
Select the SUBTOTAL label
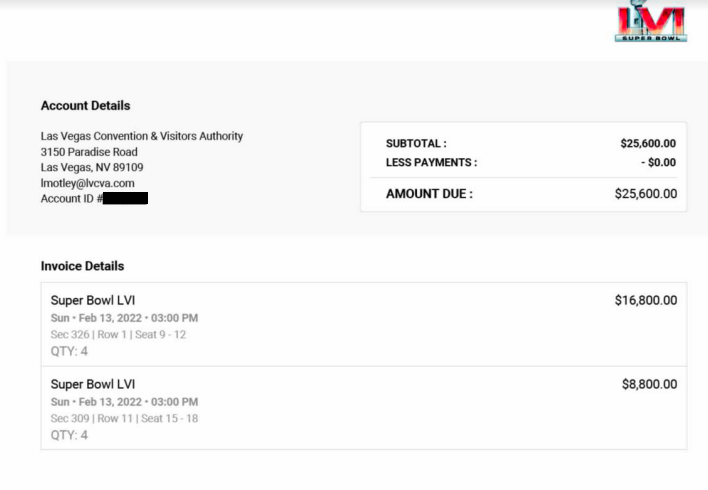tap(416, 144)
